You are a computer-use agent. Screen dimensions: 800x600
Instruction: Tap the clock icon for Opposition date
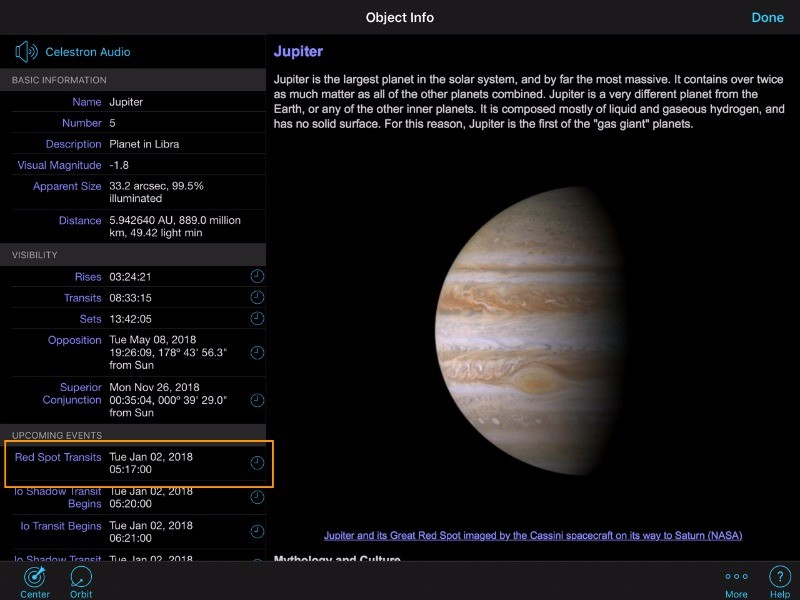pos(257,353)
